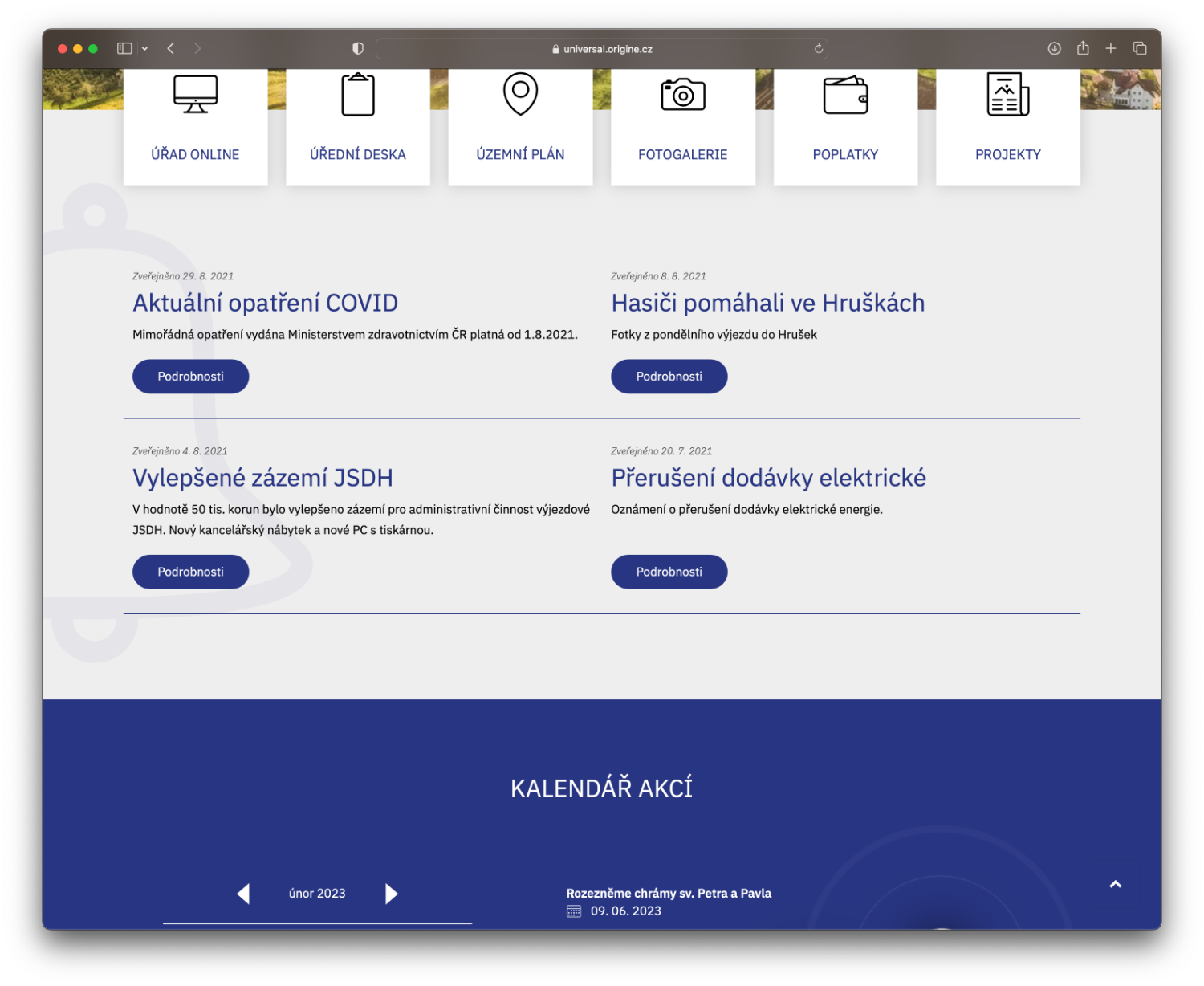
Task: Open the Poplatky wallet icon
Action: pos(845,95)
